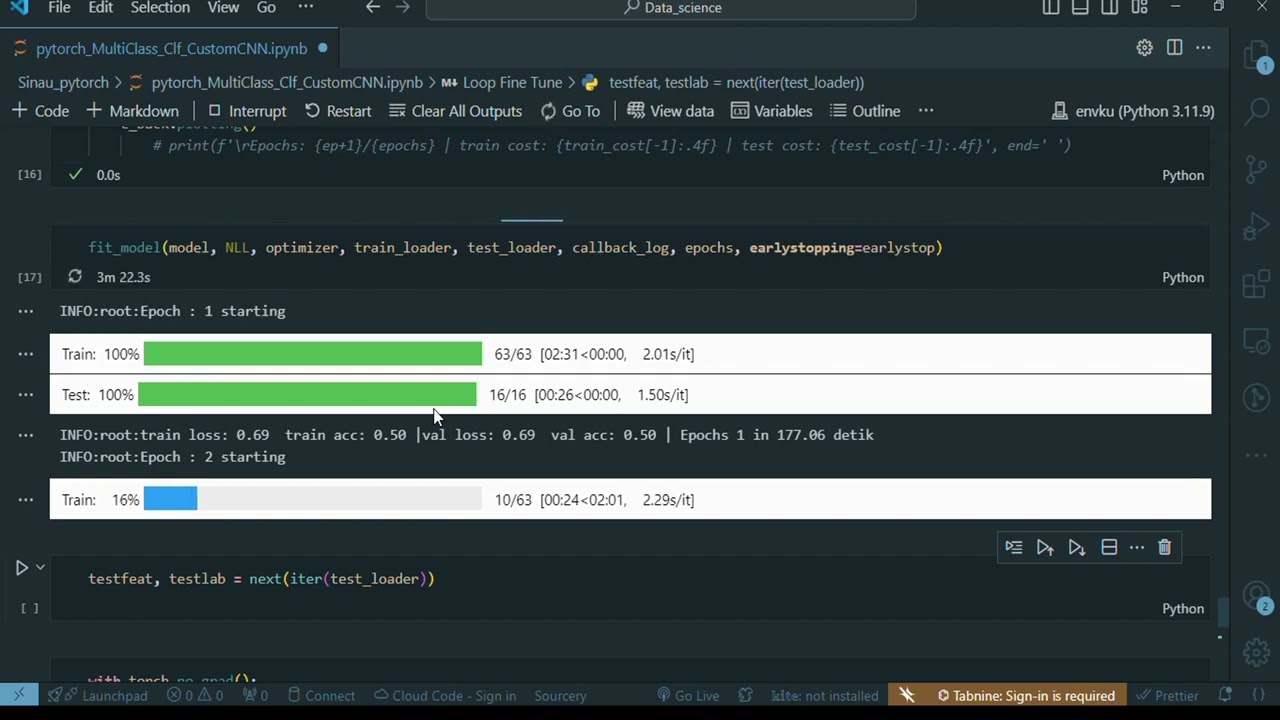Click the Test 100% progress bar
The width and height of the screenshot is (1280, 720).
307,394
